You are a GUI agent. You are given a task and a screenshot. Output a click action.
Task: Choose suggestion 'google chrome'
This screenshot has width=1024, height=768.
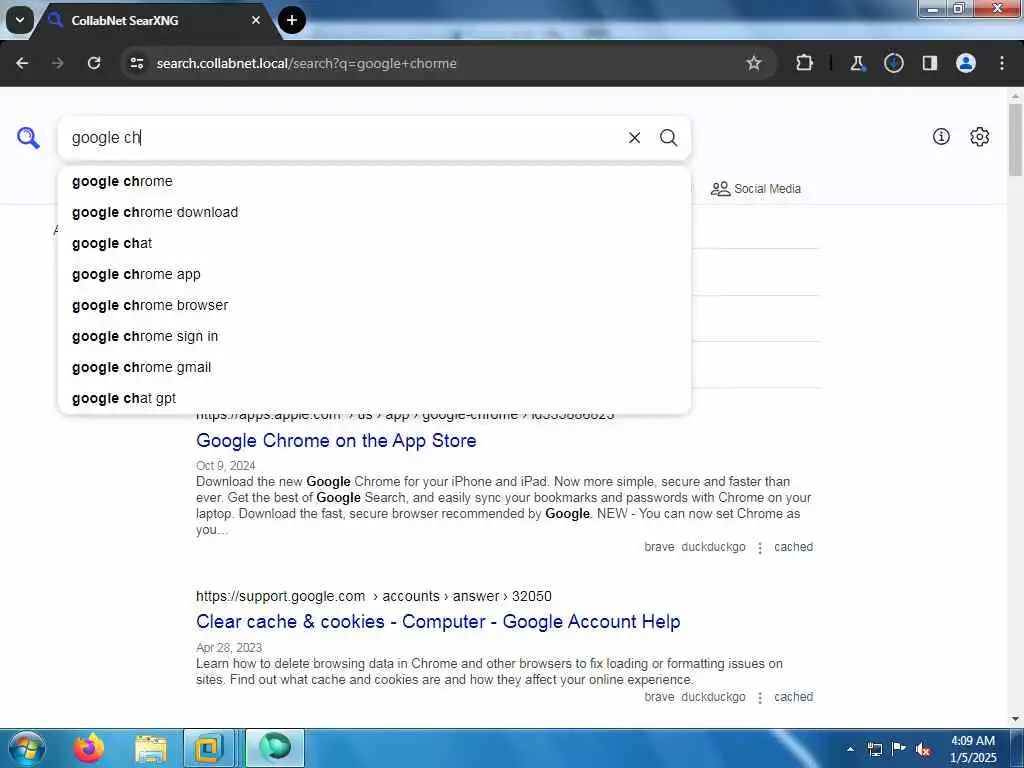375,182
